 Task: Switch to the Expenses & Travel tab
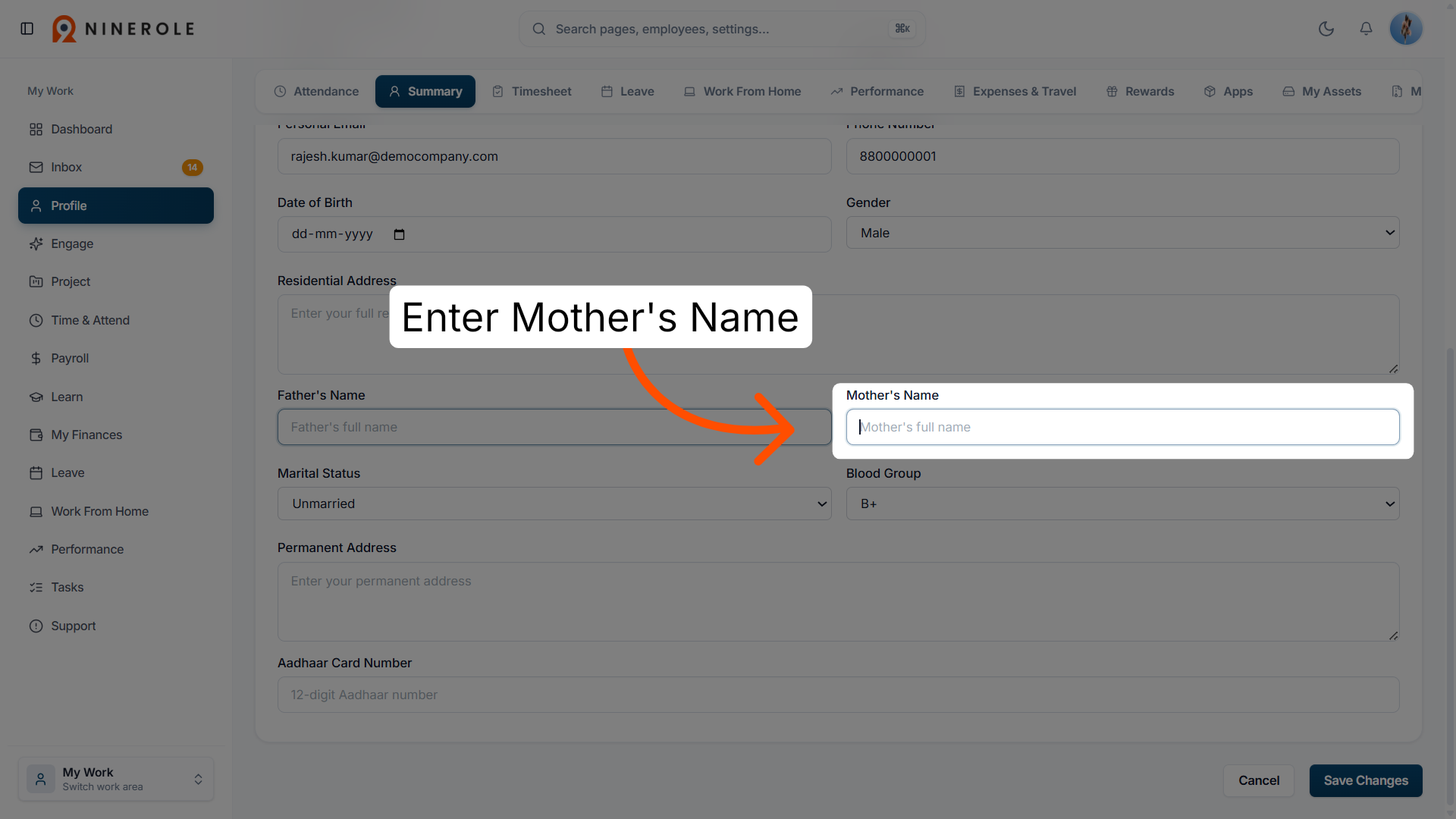[x=1015, y=91]
